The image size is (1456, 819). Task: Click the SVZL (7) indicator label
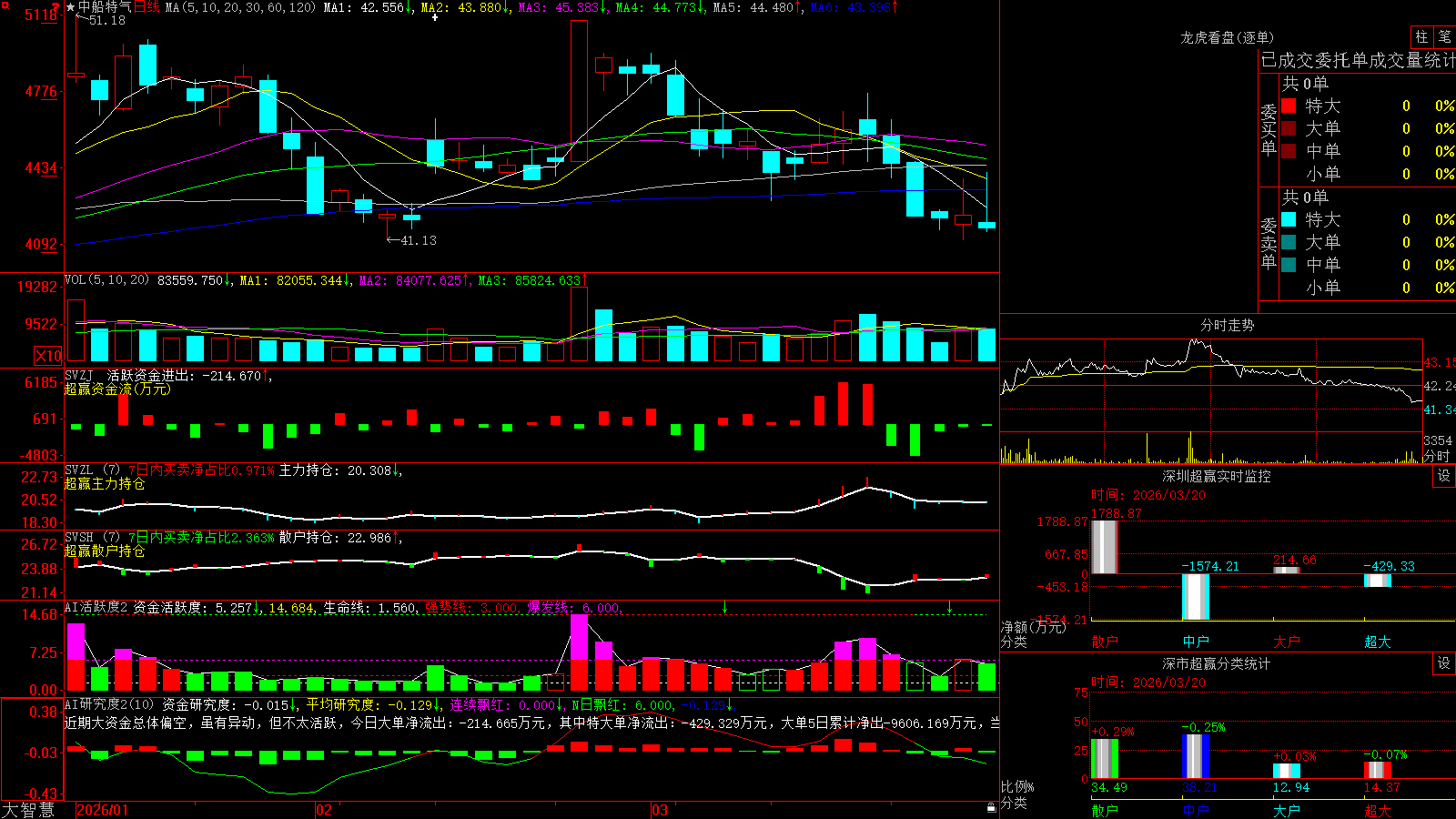(x=92, y=470)
